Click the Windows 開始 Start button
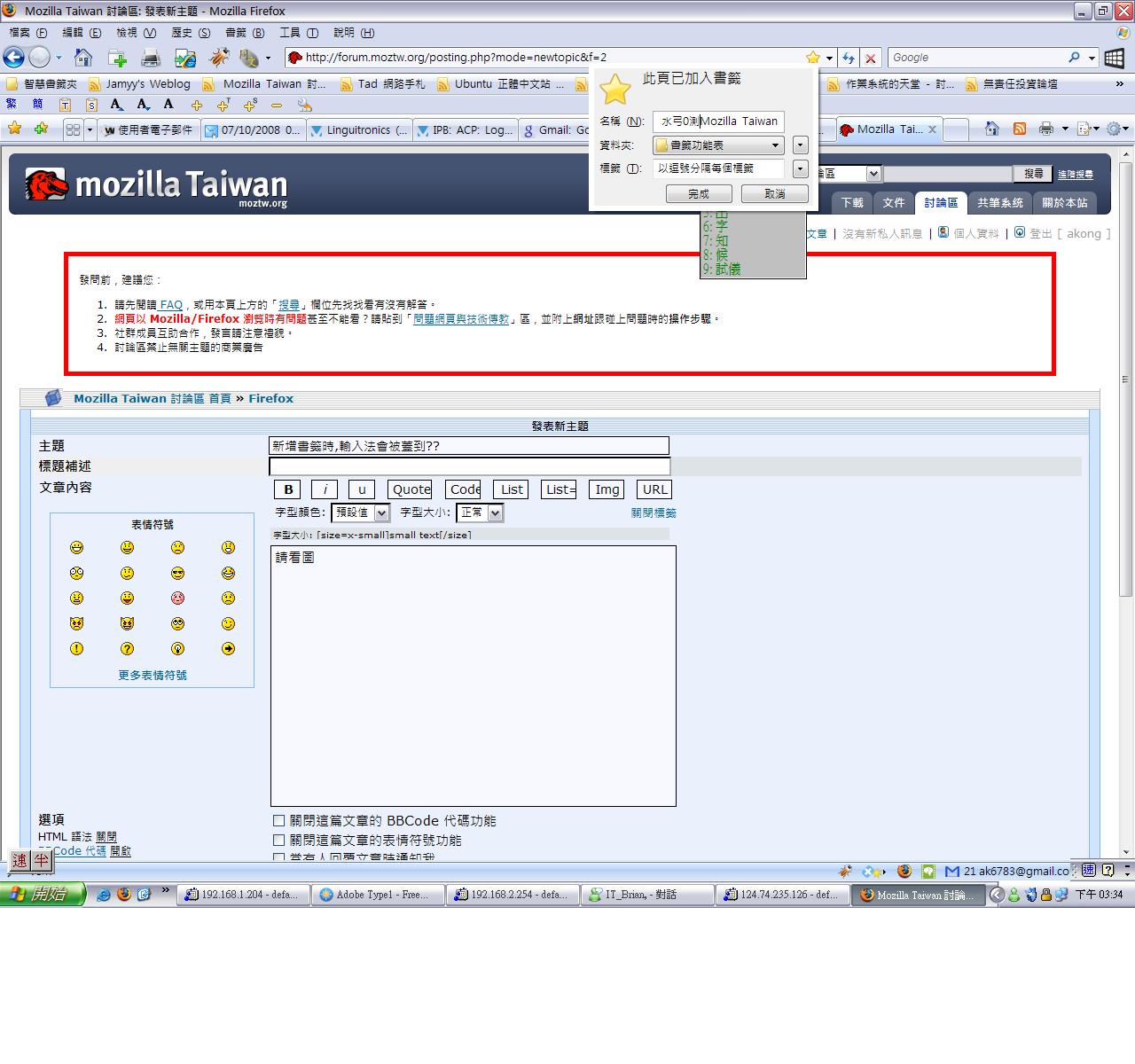 click(x=43, y=895)
